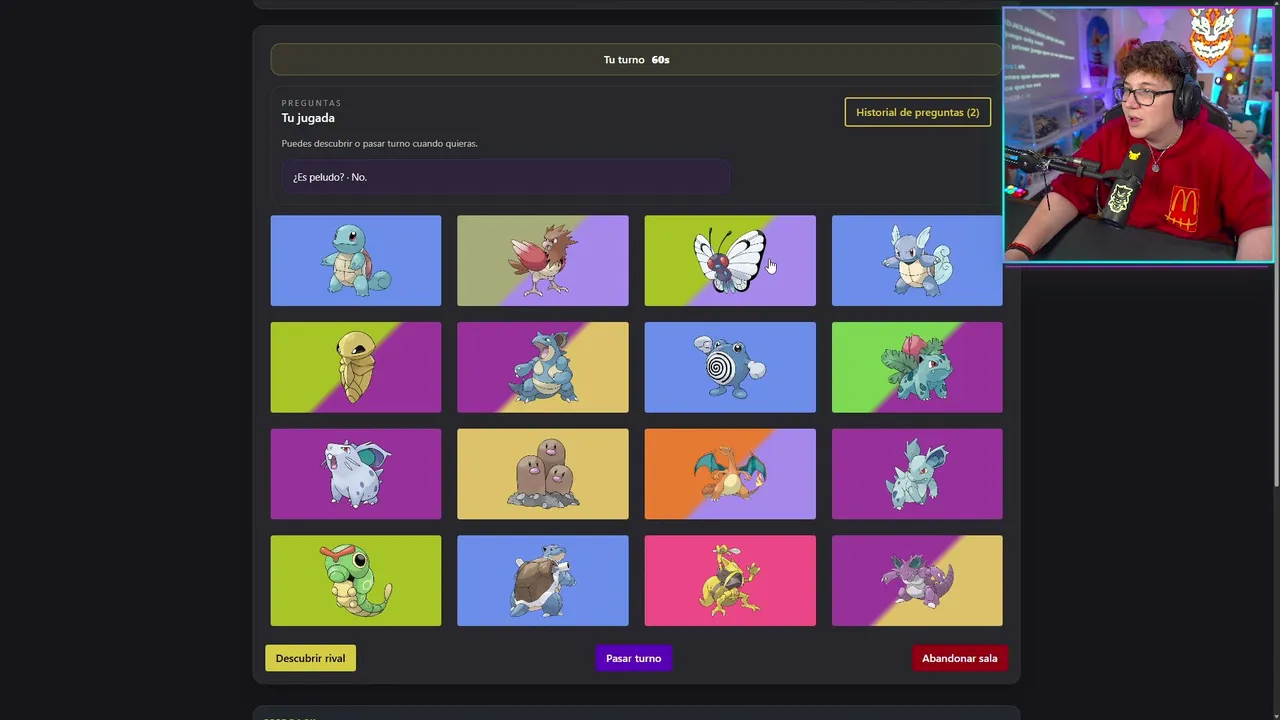Select the Squirtle card
This screenshot has width=1280, height=720.
click(x=355, y=260)
